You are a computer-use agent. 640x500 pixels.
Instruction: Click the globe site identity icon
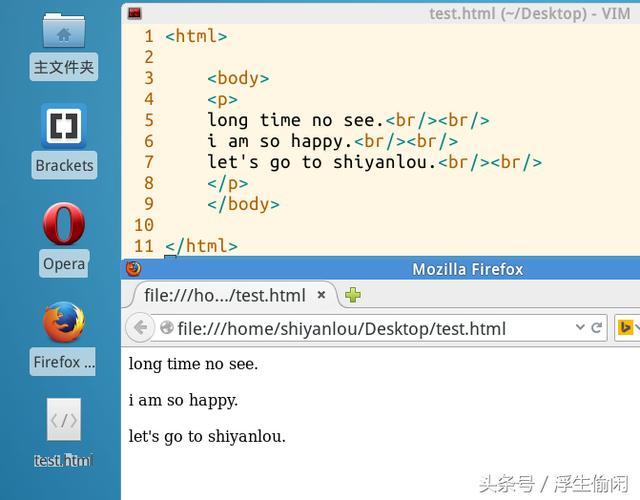167,327
